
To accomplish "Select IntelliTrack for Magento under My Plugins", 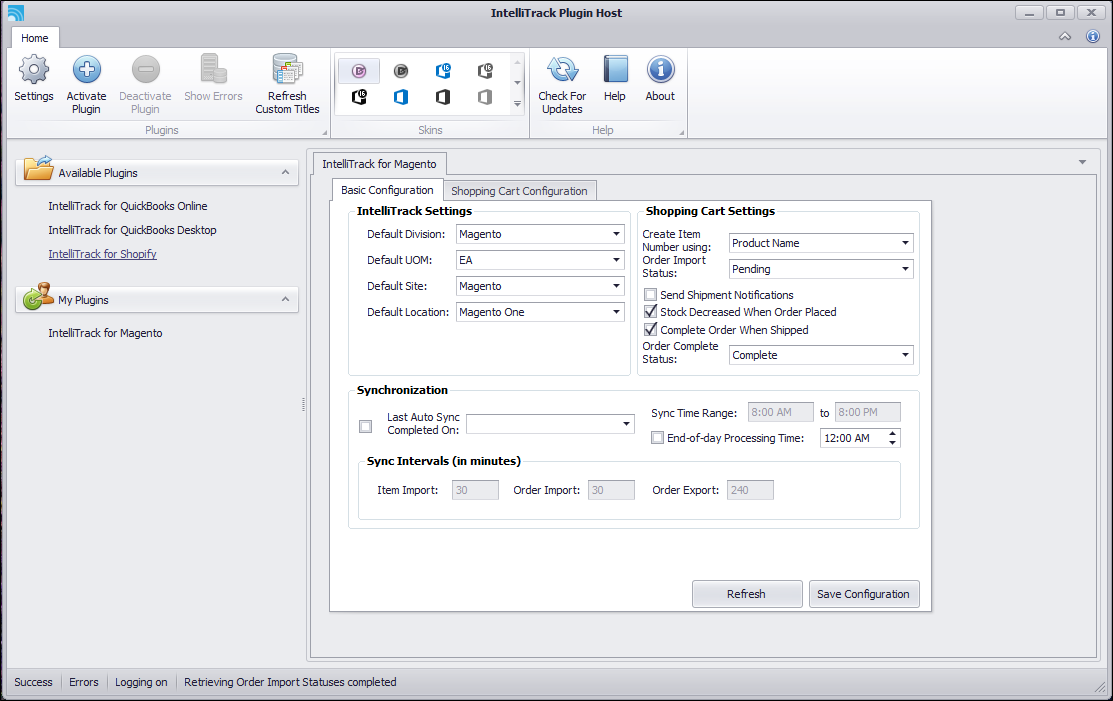I will [x=105, y=333].
